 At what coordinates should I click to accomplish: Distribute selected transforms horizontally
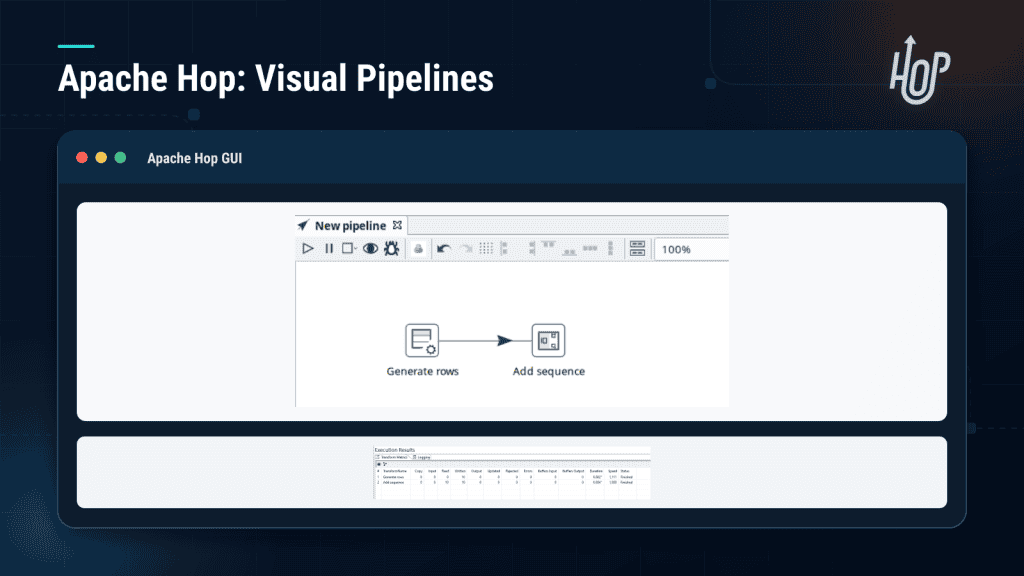tap(590, 249)
